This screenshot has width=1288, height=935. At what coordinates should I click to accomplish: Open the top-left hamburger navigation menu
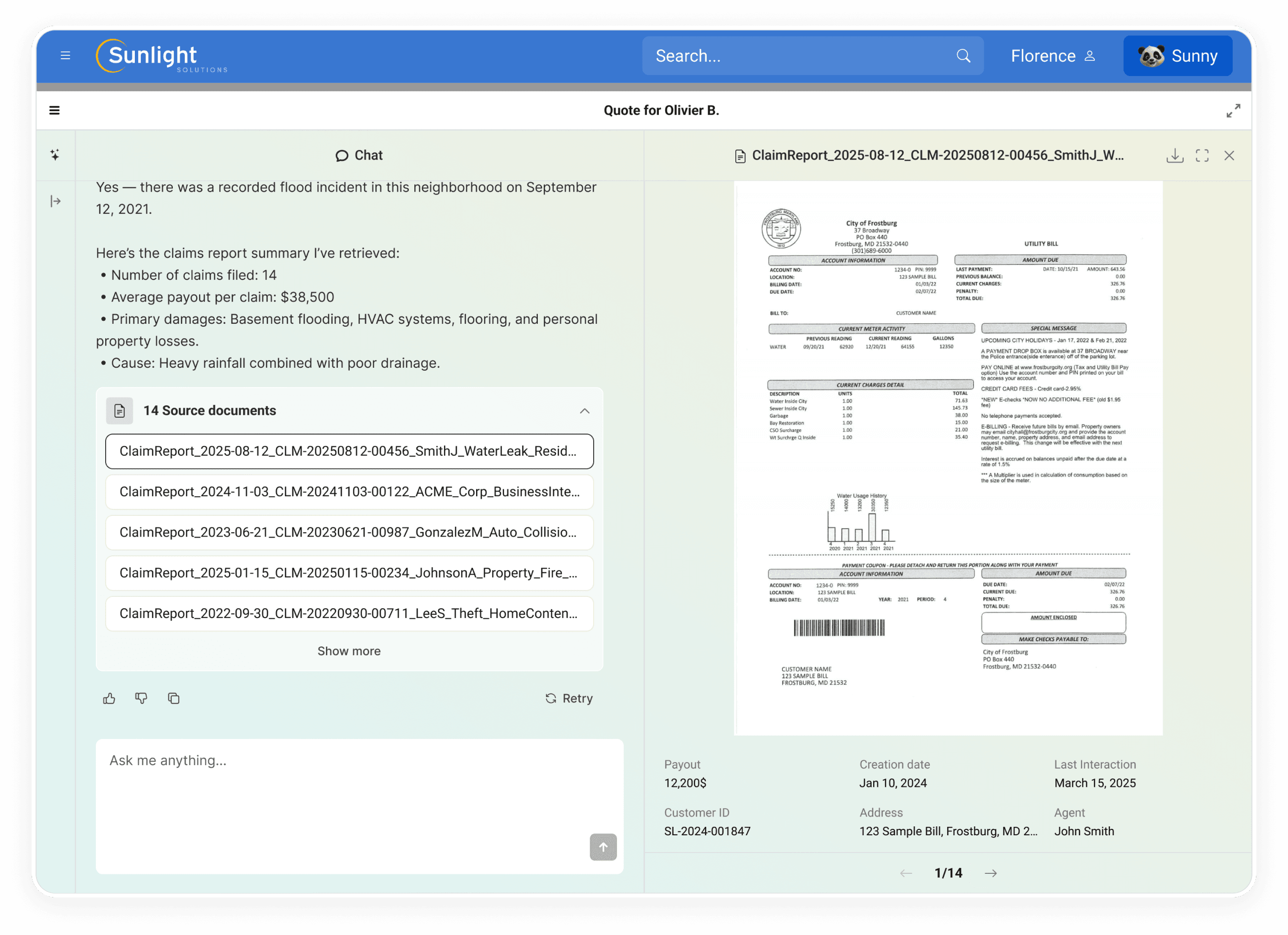(65, 56)
